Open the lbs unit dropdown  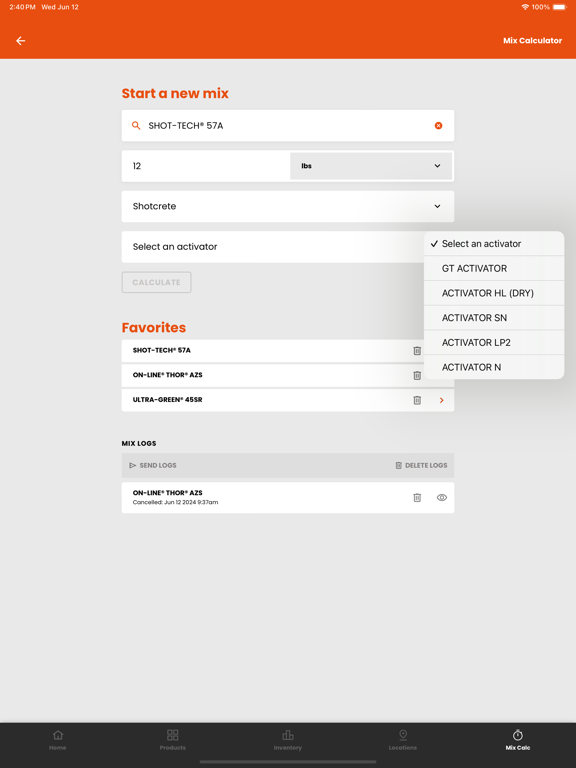(x=371, y=166)
